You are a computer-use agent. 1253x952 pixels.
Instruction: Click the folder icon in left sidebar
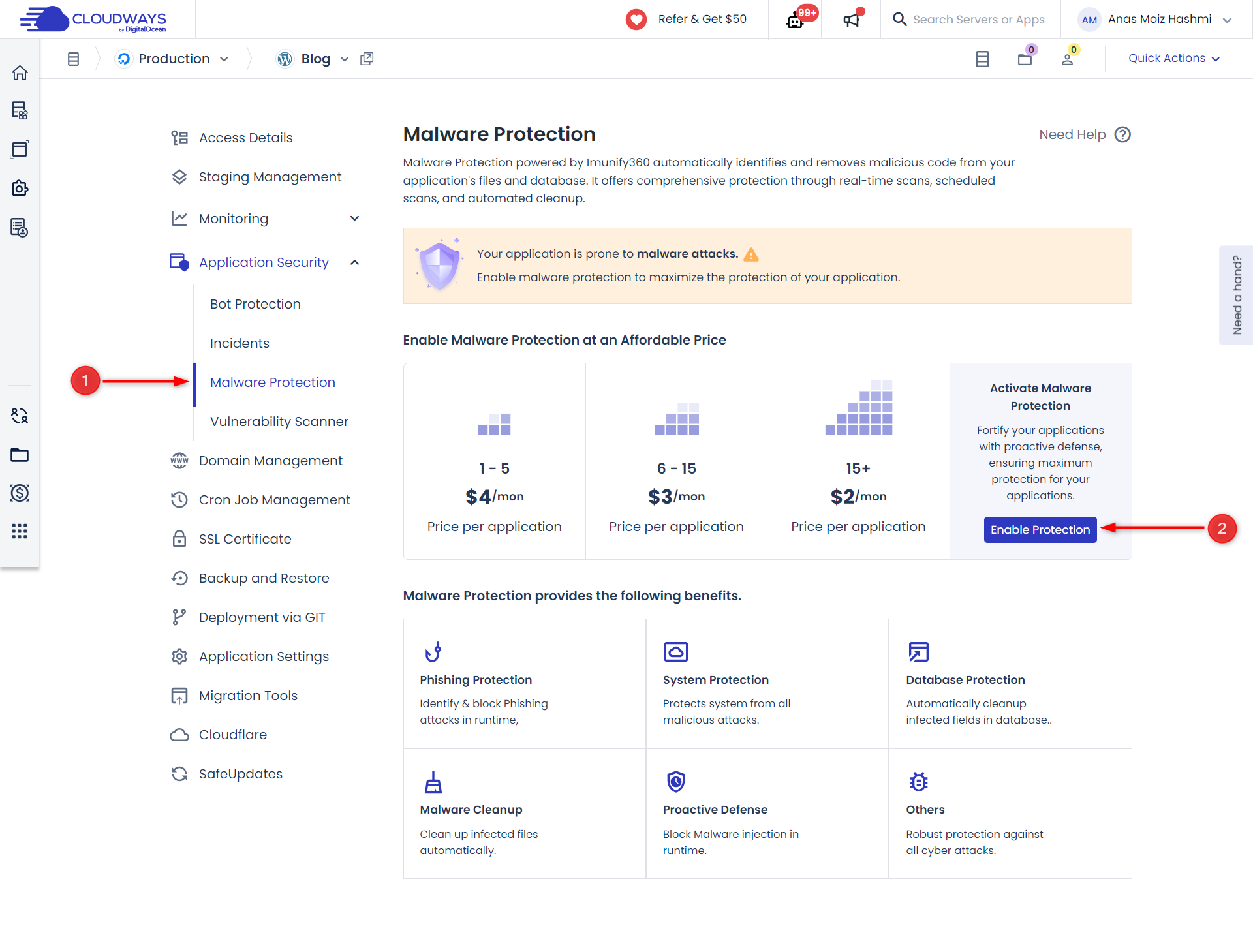click(x=20, y=455)
